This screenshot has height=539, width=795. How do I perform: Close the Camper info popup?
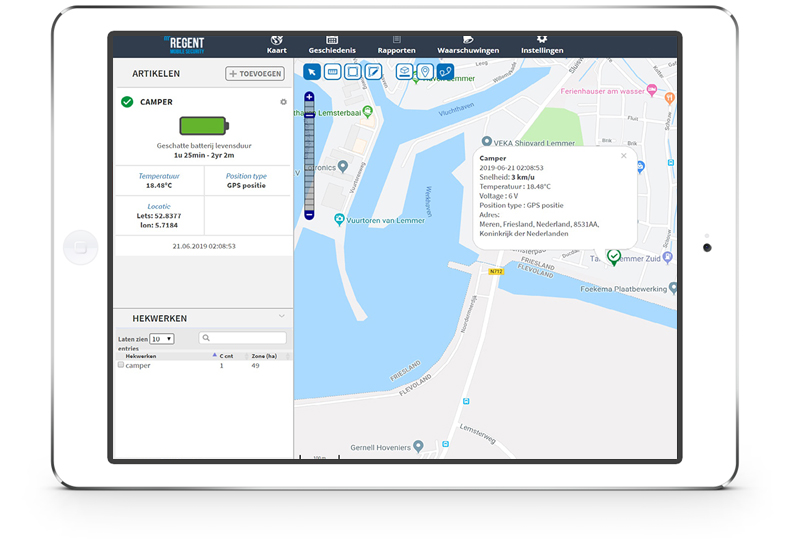[624, 156]
